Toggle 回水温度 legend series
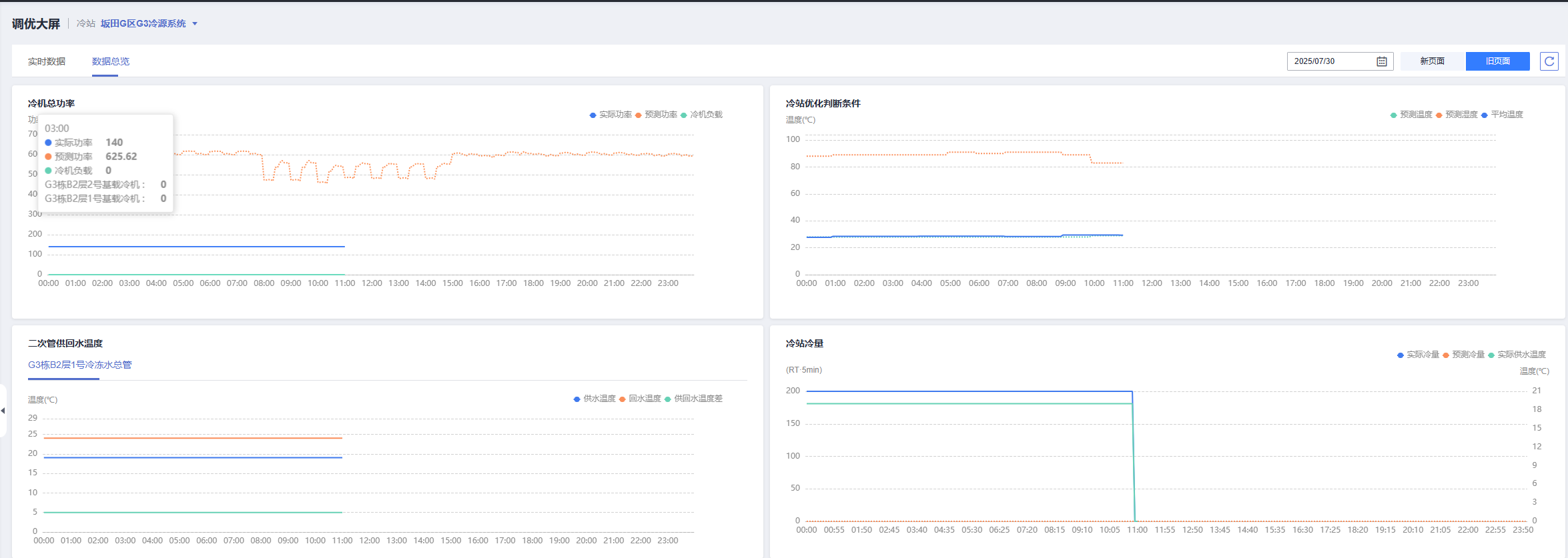 point(640,399)
